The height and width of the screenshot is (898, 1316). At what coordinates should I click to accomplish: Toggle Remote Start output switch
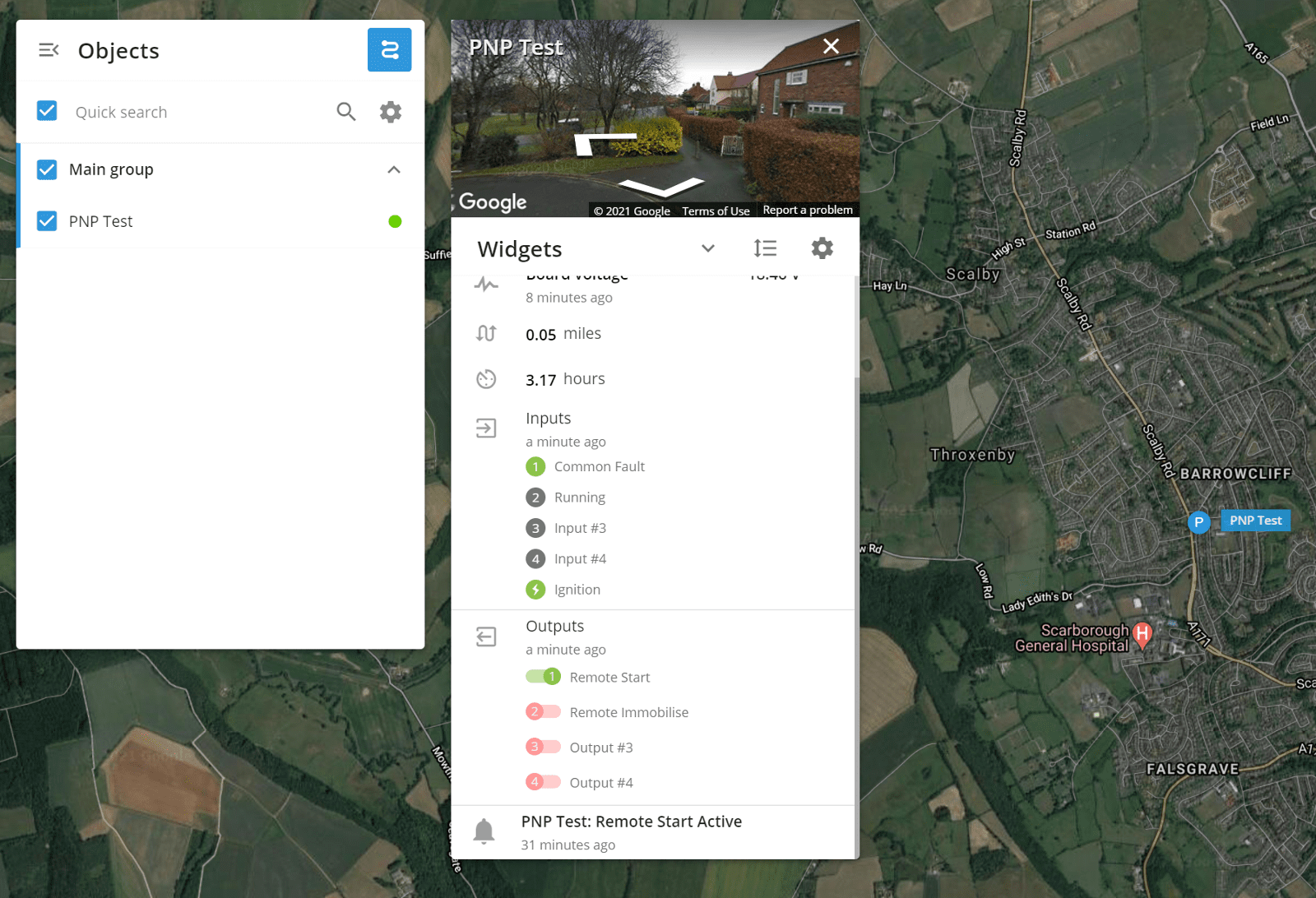point(543,677)
